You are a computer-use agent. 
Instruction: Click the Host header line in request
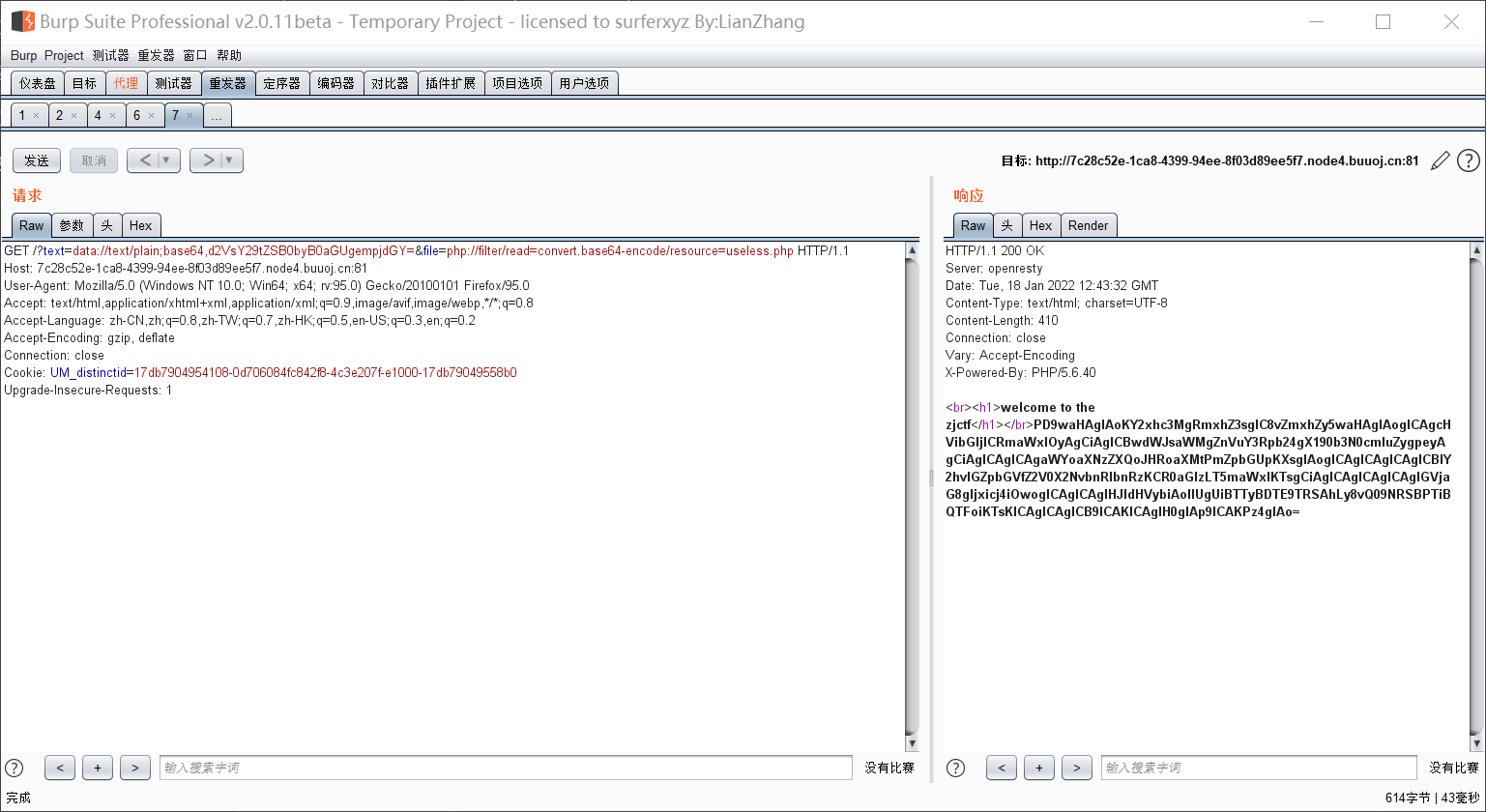[x=186, y=268]
